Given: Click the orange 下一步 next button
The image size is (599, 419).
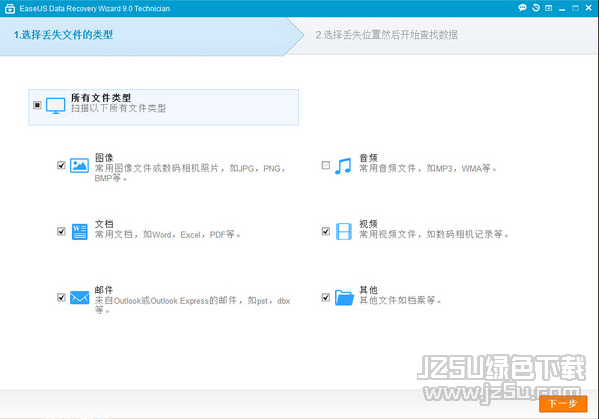Looking at the screenshot, I should pos(563,404).
